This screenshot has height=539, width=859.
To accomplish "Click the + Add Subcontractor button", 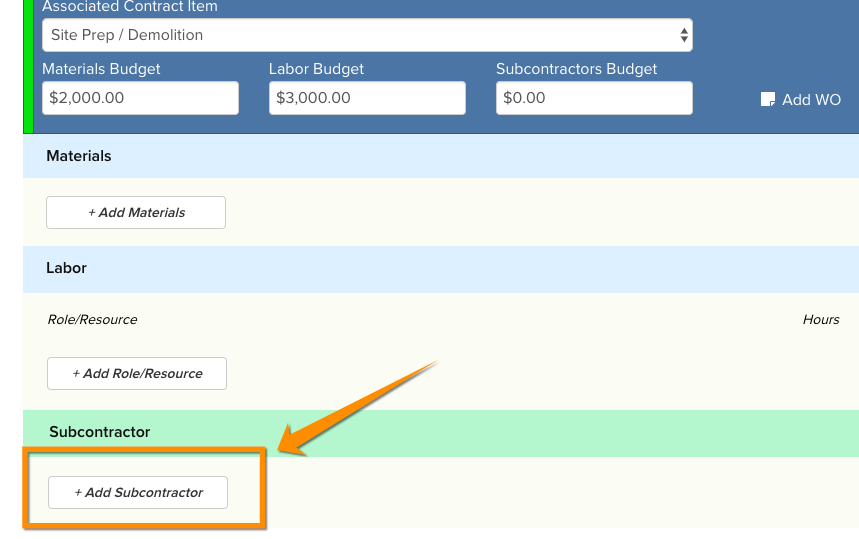I will point(138,492).
